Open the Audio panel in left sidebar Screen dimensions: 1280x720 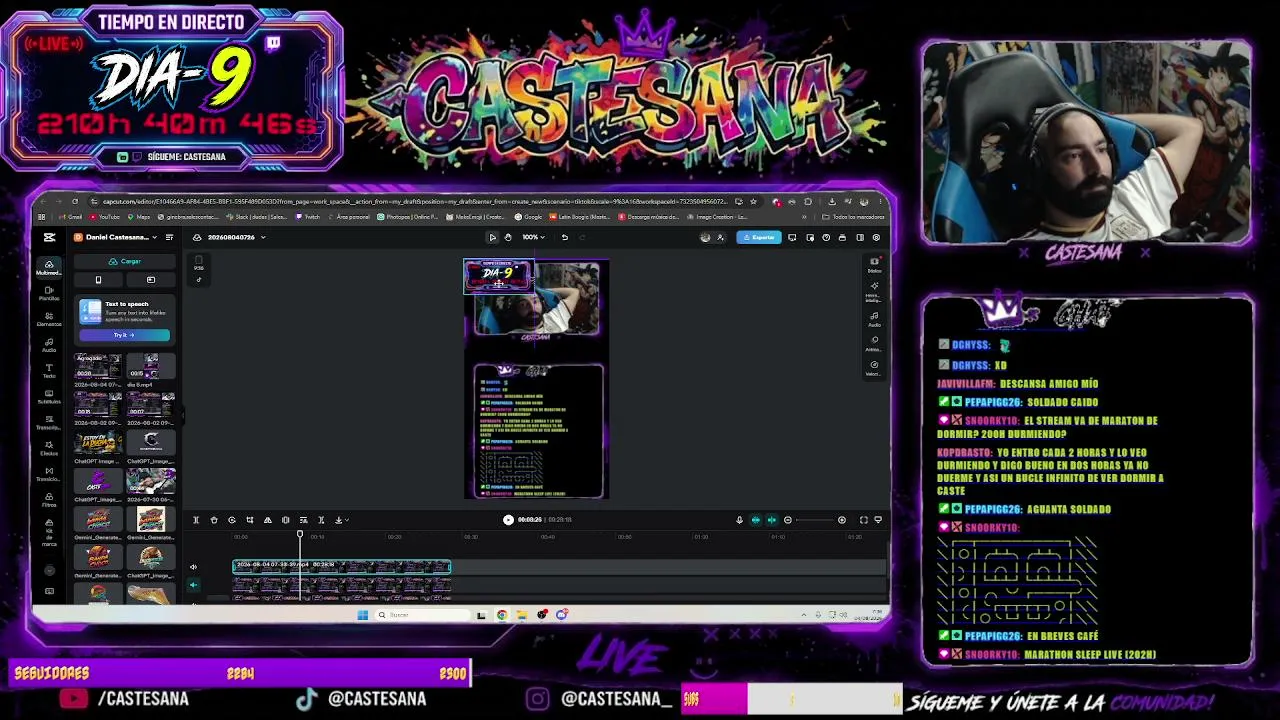pyautogui.click(x=48, y=345)
